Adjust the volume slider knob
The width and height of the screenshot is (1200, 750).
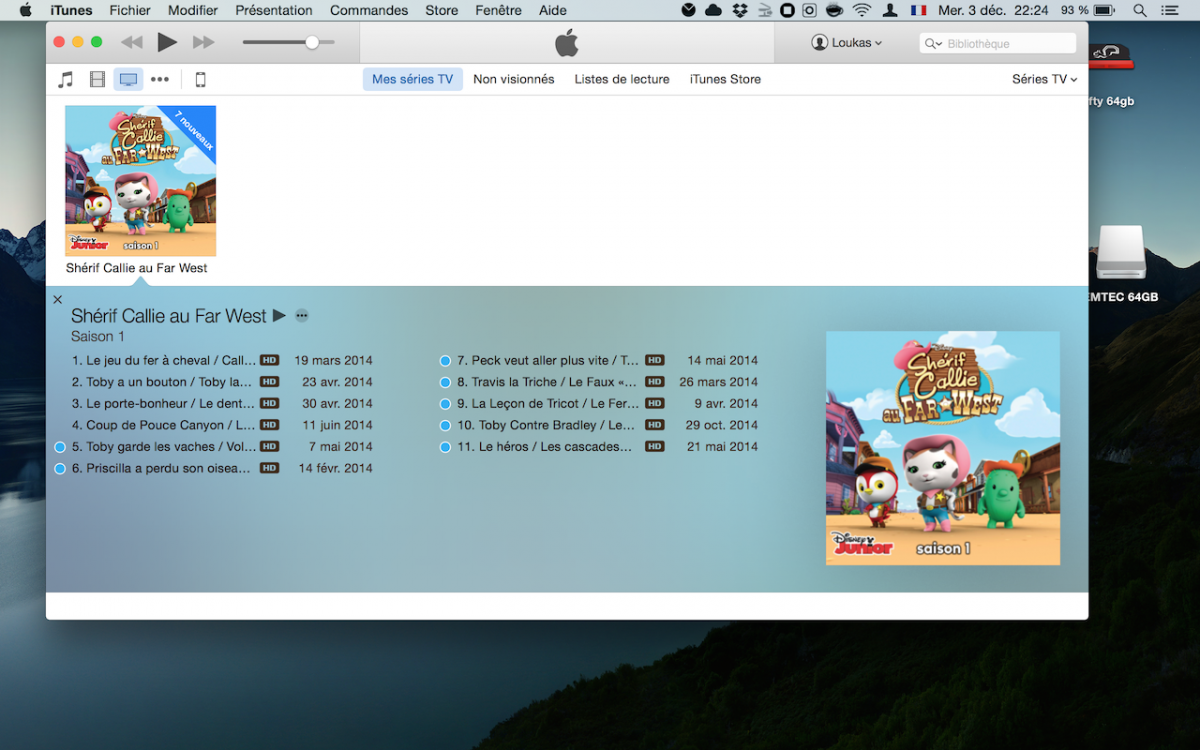312,42
